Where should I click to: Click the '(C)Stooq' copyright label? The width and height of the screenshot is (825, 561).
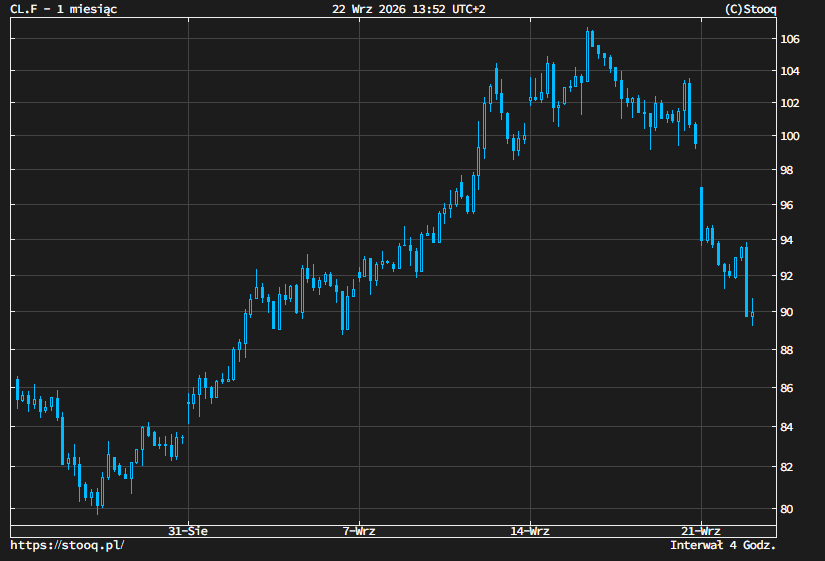[750, 9]
